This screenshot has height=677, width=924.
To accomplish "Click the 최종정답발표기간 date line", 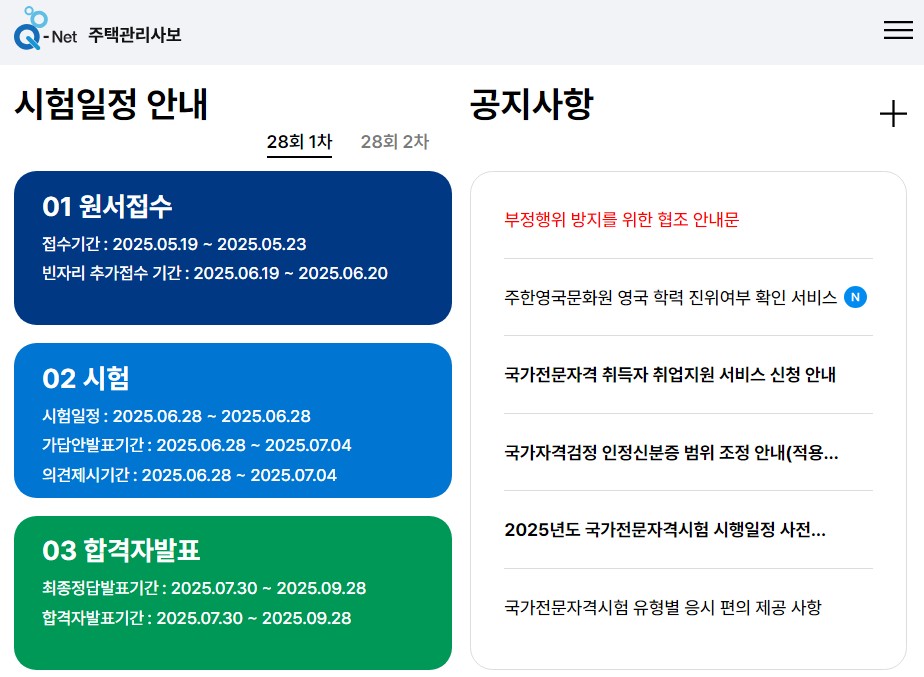I will tap(204, 588).
